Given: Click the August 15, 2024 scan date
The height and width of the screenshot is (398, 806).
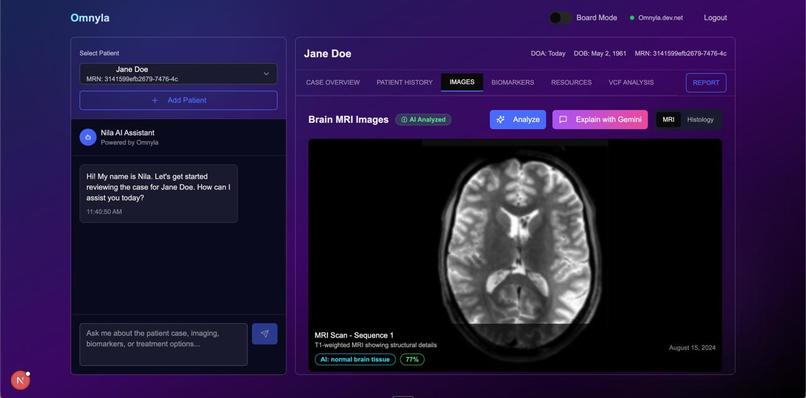Looking at the screenshot, I should (x=692, y=348).
